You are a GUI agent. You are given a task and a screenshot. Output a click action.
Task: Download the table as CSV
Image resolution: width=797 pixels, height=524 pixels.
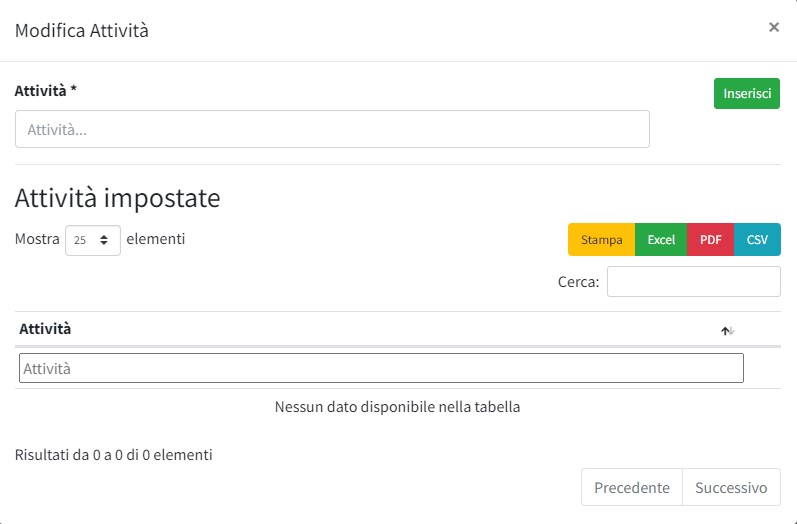pos(757,240)
